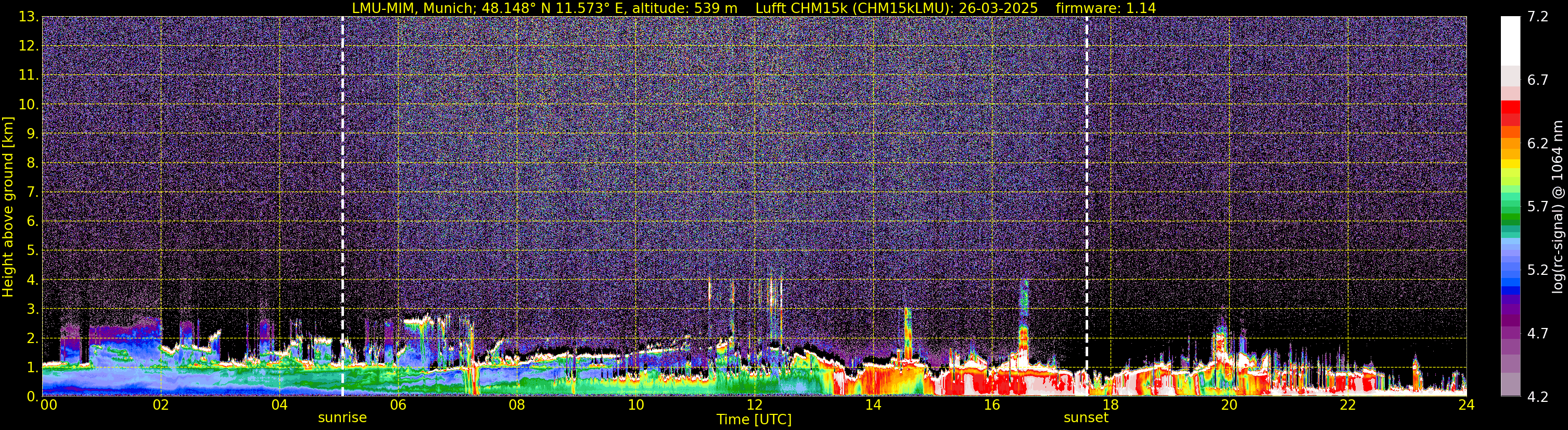Click the colorbar tick value 4.2
The width and height of the screenshot is (1568, 430).
1538,397
